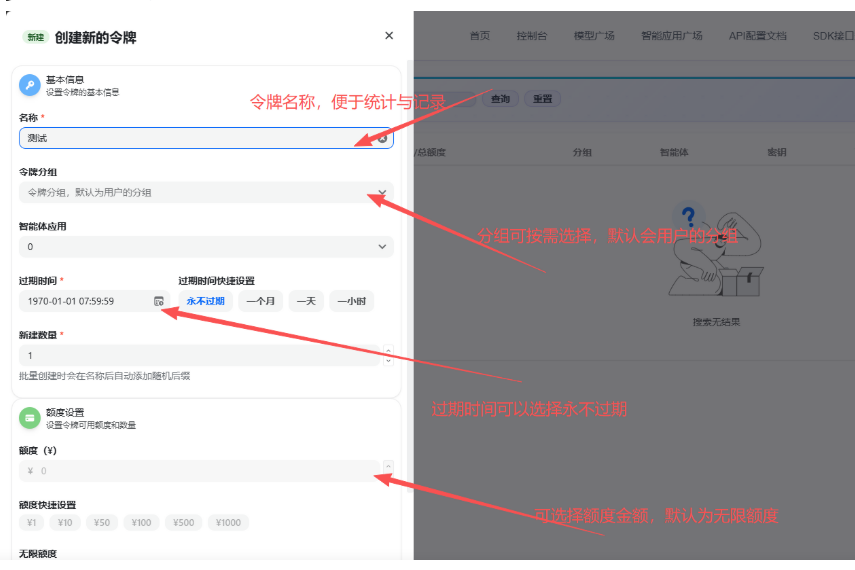Click the 分组 column header
855x570 pixels.
582,152
